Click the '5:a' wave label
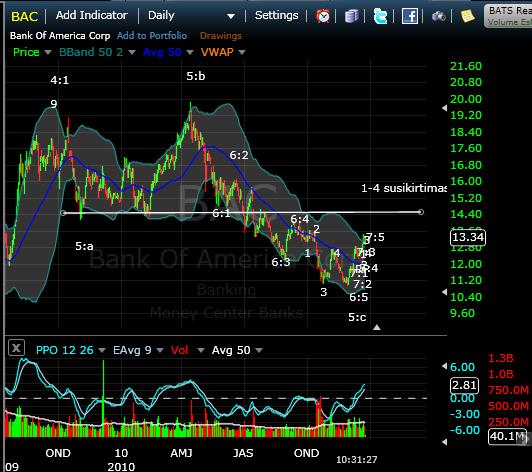The width and height of the screenshot is (532, 472). point(84,246)
